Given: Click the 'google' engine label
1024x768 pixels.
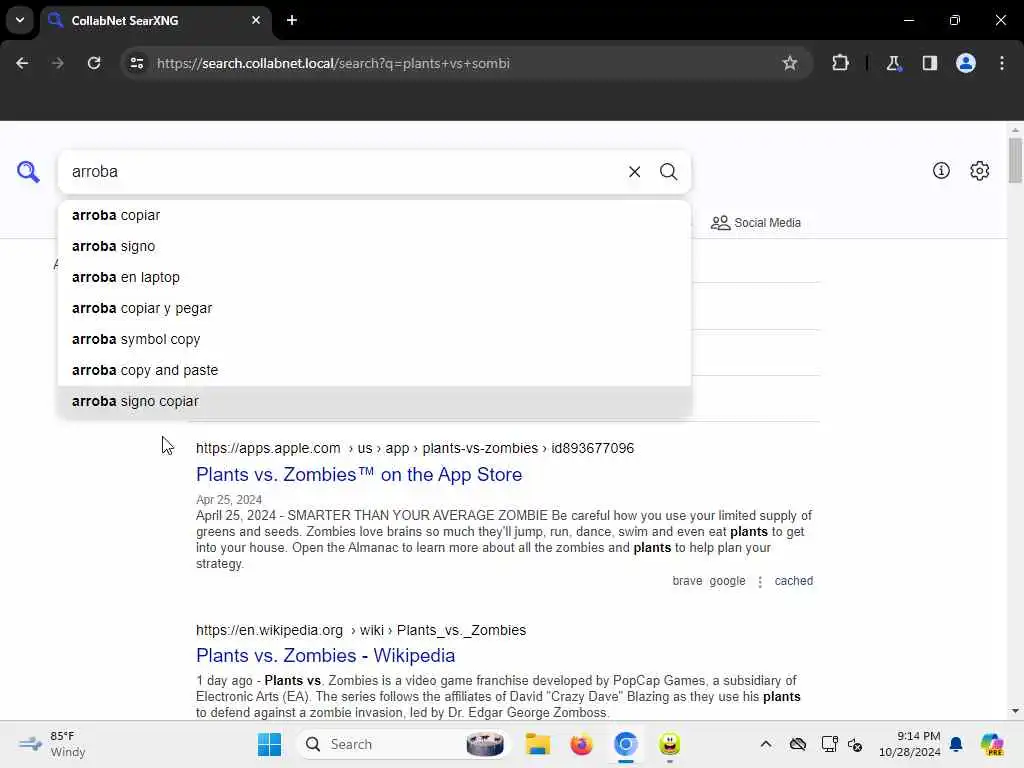Looking at the screenshot, I should click(x=727, y=581).
